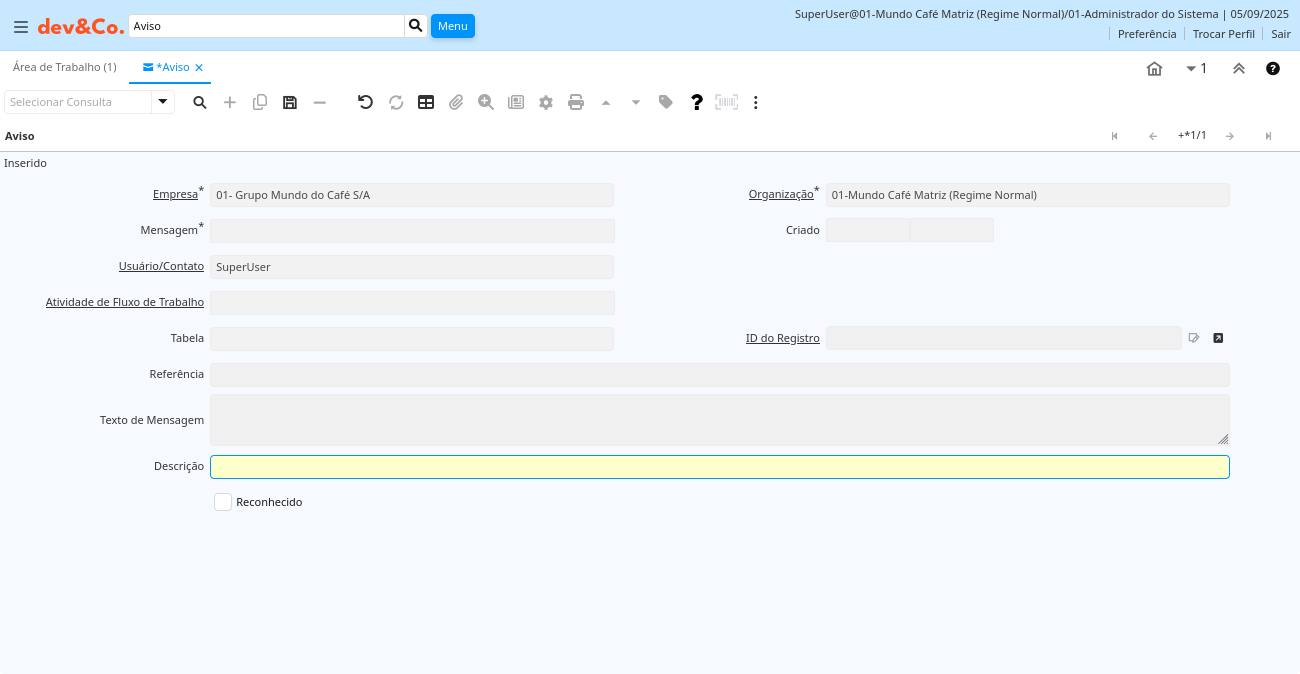
Task: Click the Sair logout link
Action: (x=1281, y=34)
